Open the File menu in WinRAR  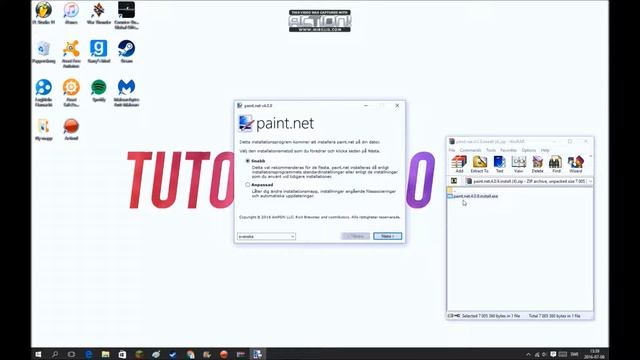[x=452, y=150]
